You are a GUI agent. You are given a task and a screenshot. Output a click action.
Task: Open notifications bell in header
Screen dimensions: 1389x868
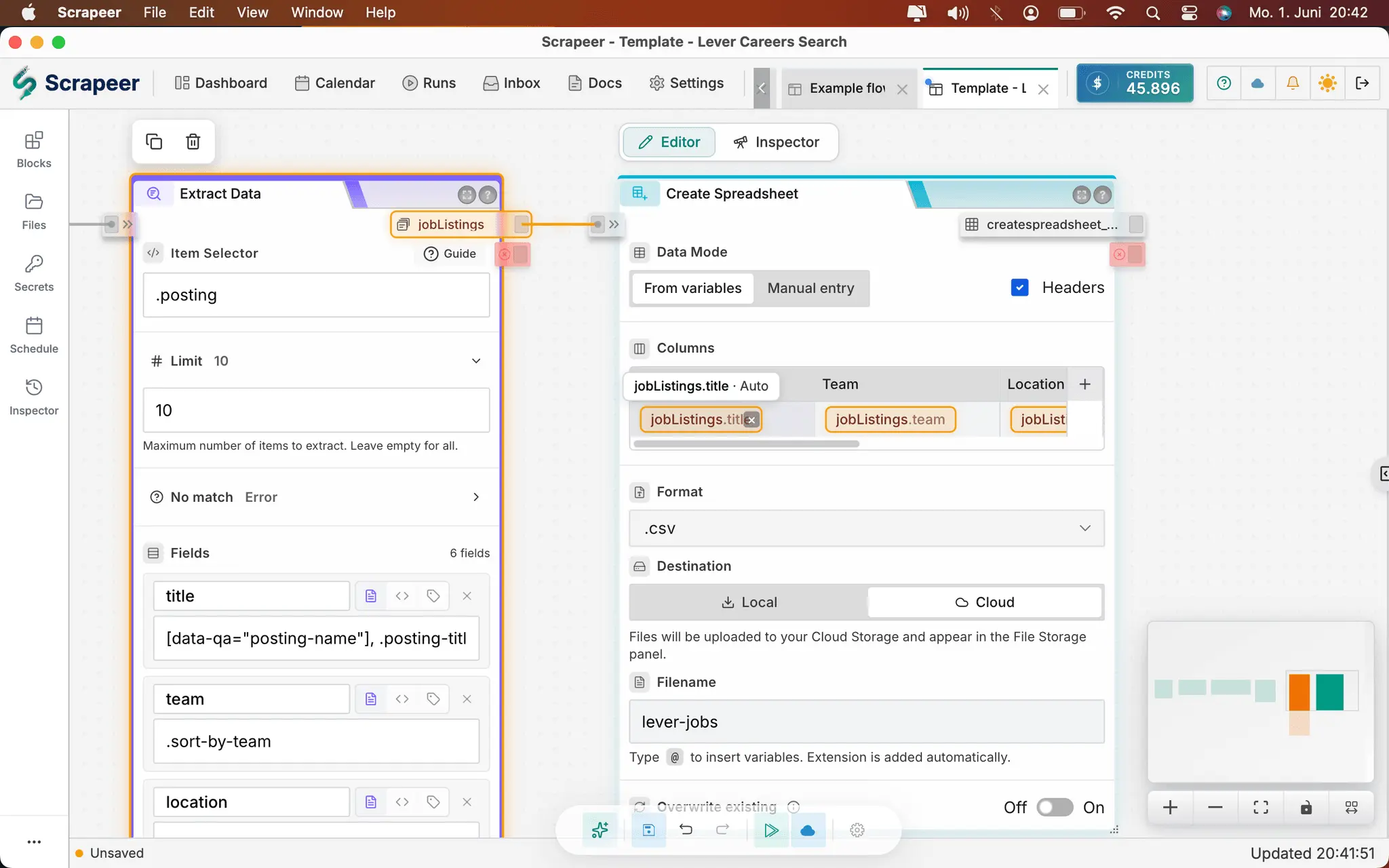tap(1293, 83)
